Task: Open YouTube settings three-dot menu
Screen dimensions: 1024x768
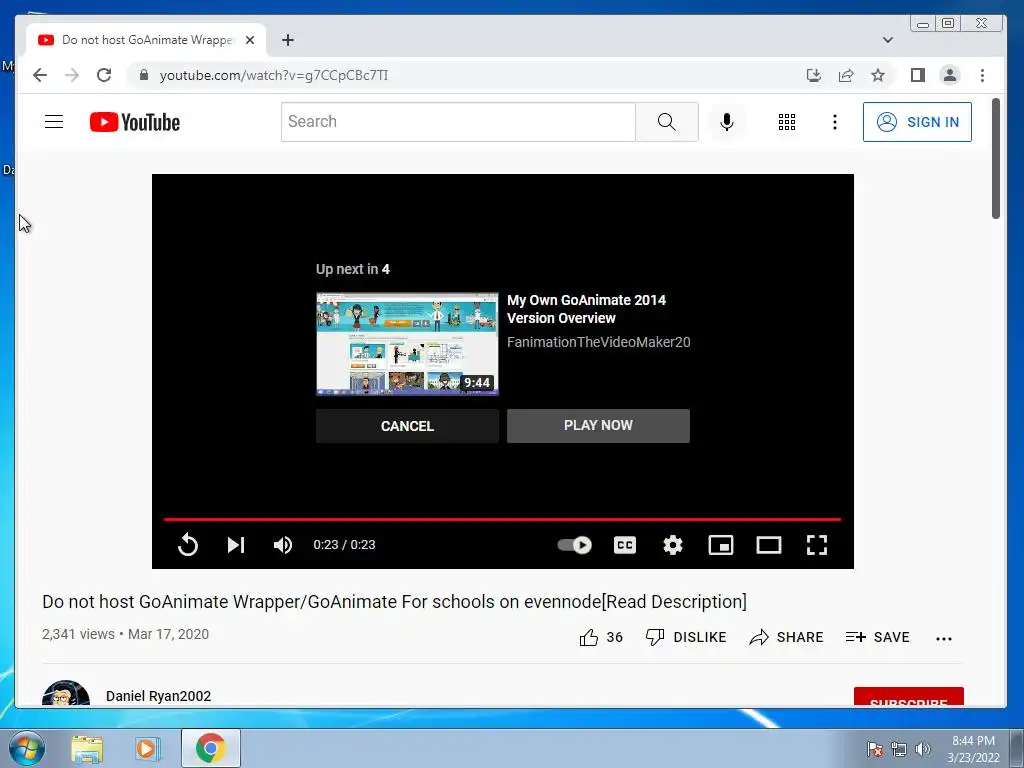Action: coord(835,121)
